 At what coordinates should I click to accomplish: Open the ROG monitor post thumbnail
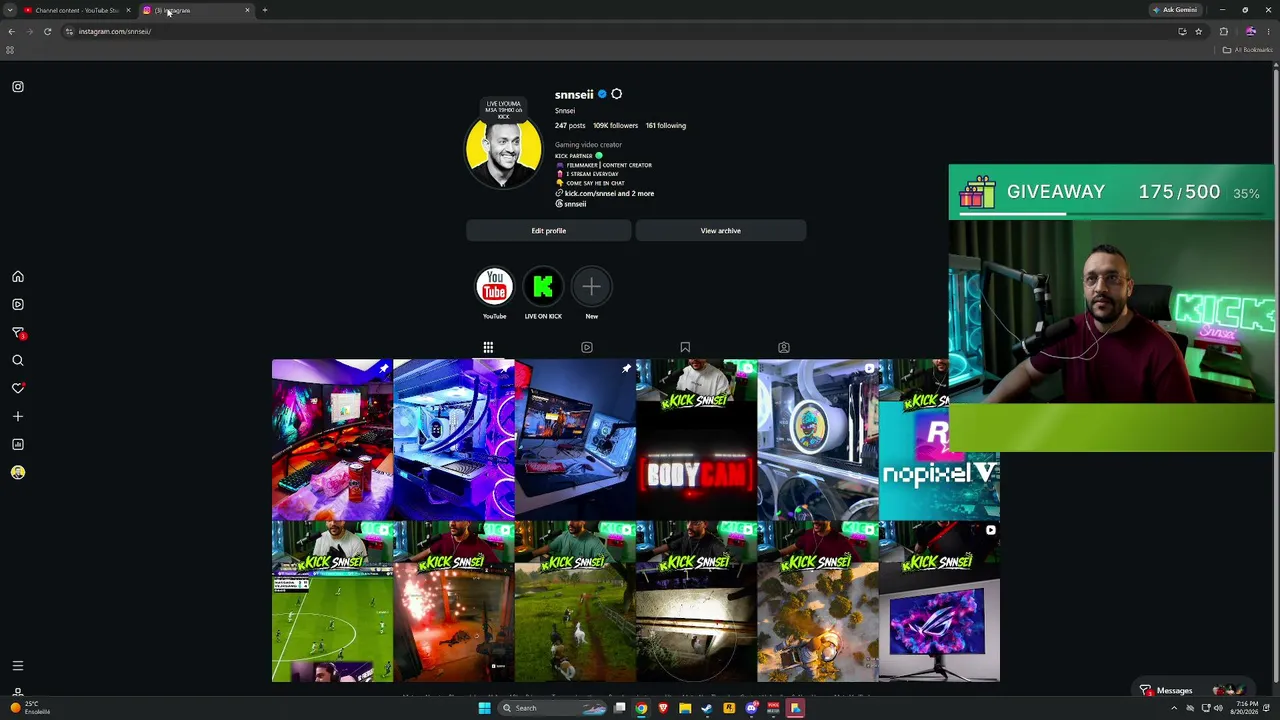tap(939, 602)
